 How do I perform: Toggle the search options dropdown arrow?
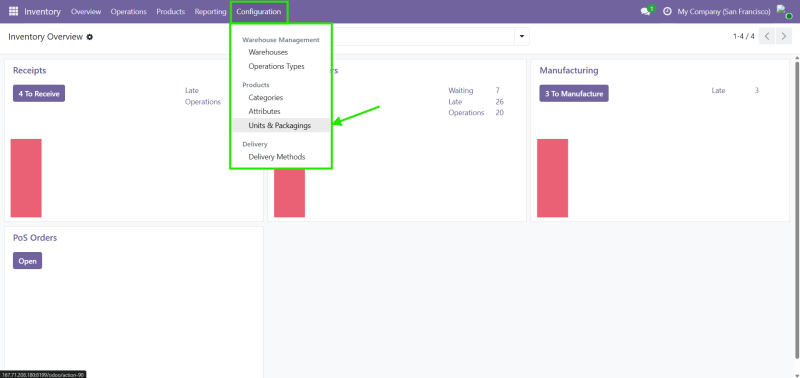(522, 37)
